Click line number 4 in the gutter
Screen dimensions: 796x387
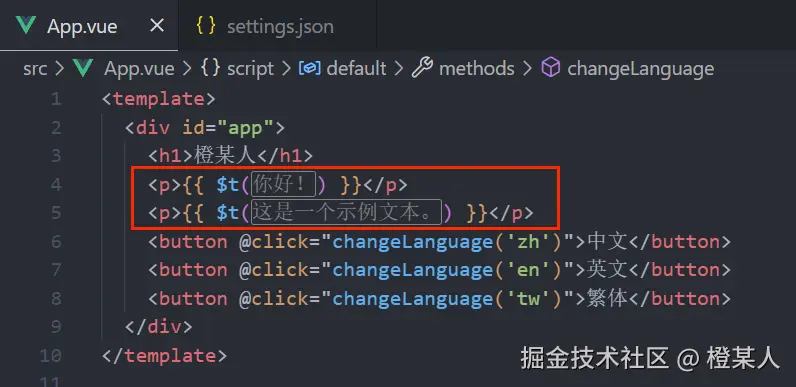(x=55, y=184)
